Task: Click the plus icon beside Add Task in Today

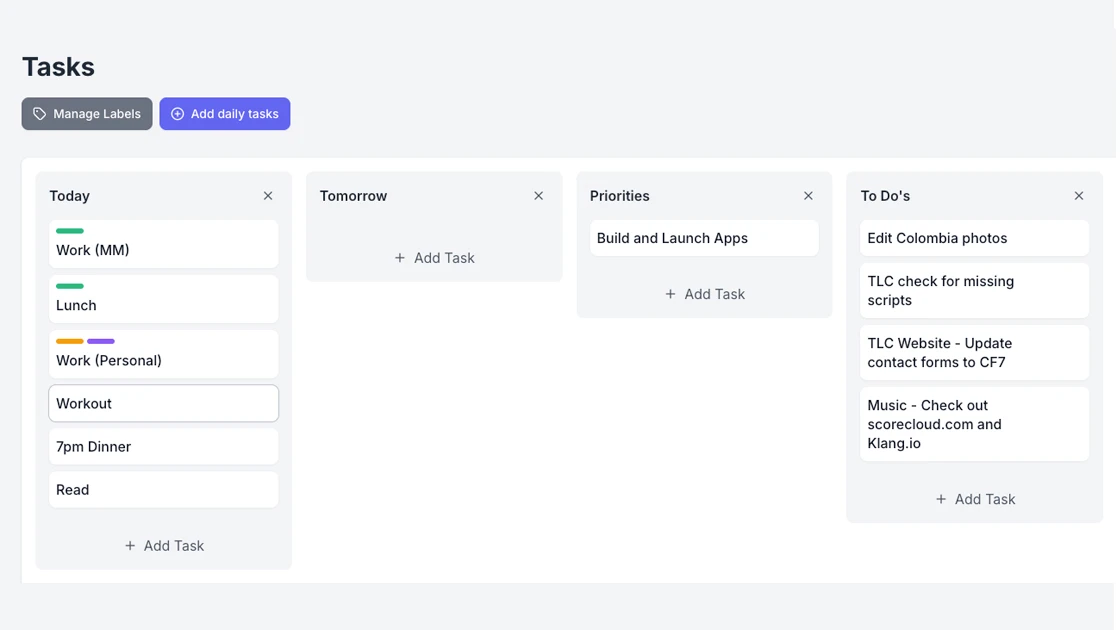Action: click(x=129, y=546)
